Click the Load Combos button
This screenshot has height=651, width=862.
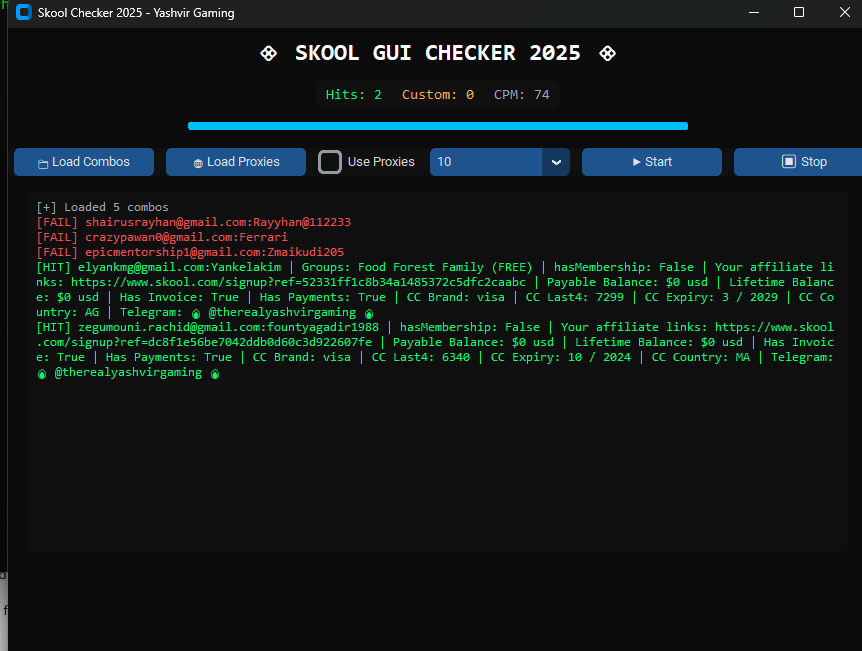coord(84,162)
